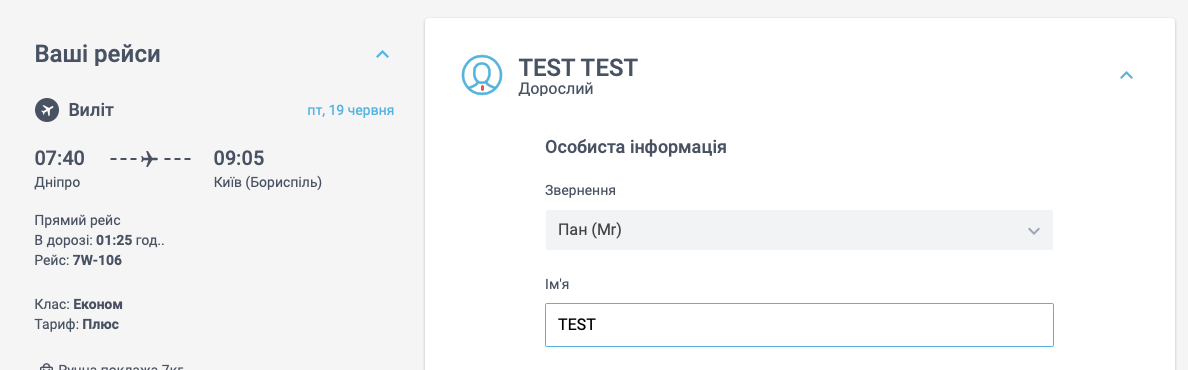Click the flight number 7W-106
The image size is (1188, 370).
pyautogui.click(x=97, y=260)
